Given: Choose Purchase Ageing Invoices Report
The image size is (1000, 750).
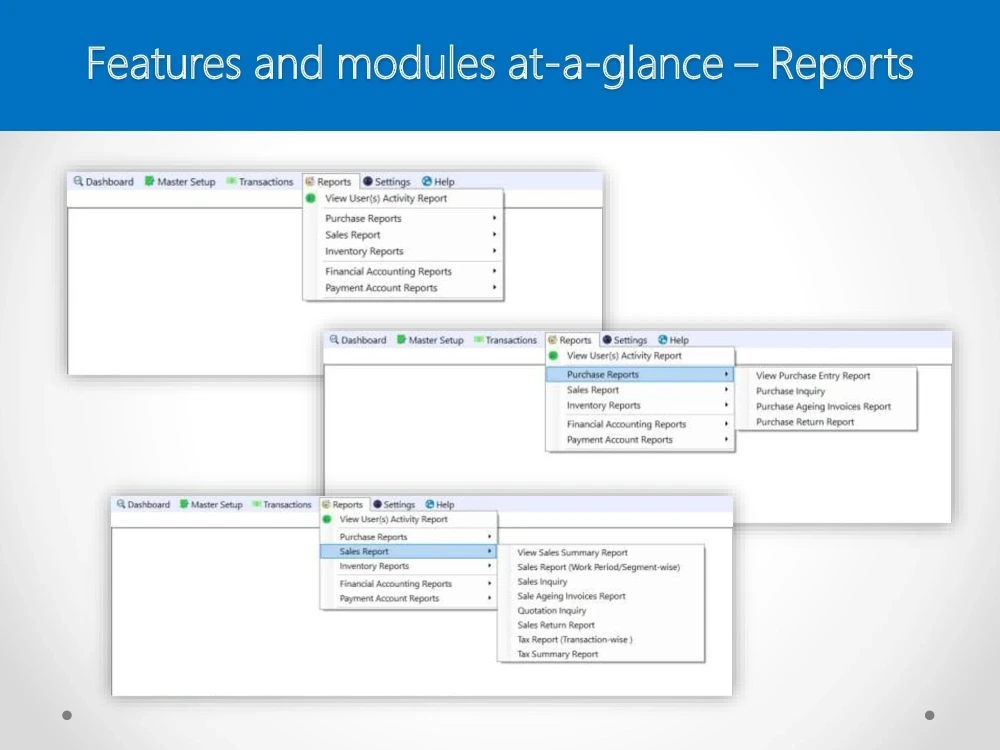Looking at the screenshot, I should pyautogui.click(x=823, y=406).
